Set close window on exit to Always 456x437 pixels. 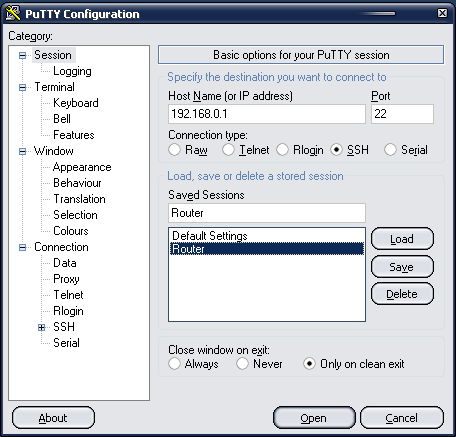174,364
